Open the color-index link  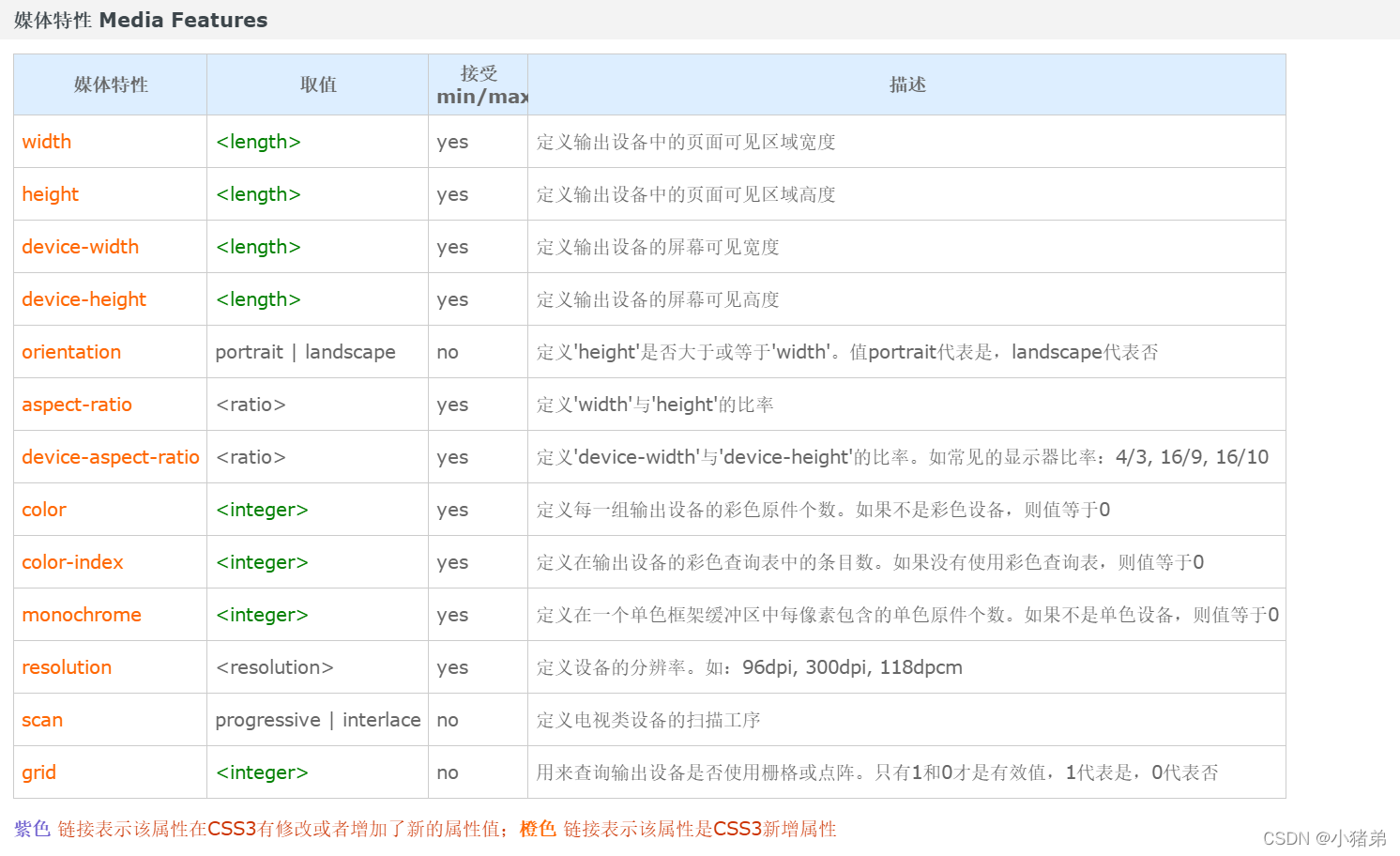73,562
